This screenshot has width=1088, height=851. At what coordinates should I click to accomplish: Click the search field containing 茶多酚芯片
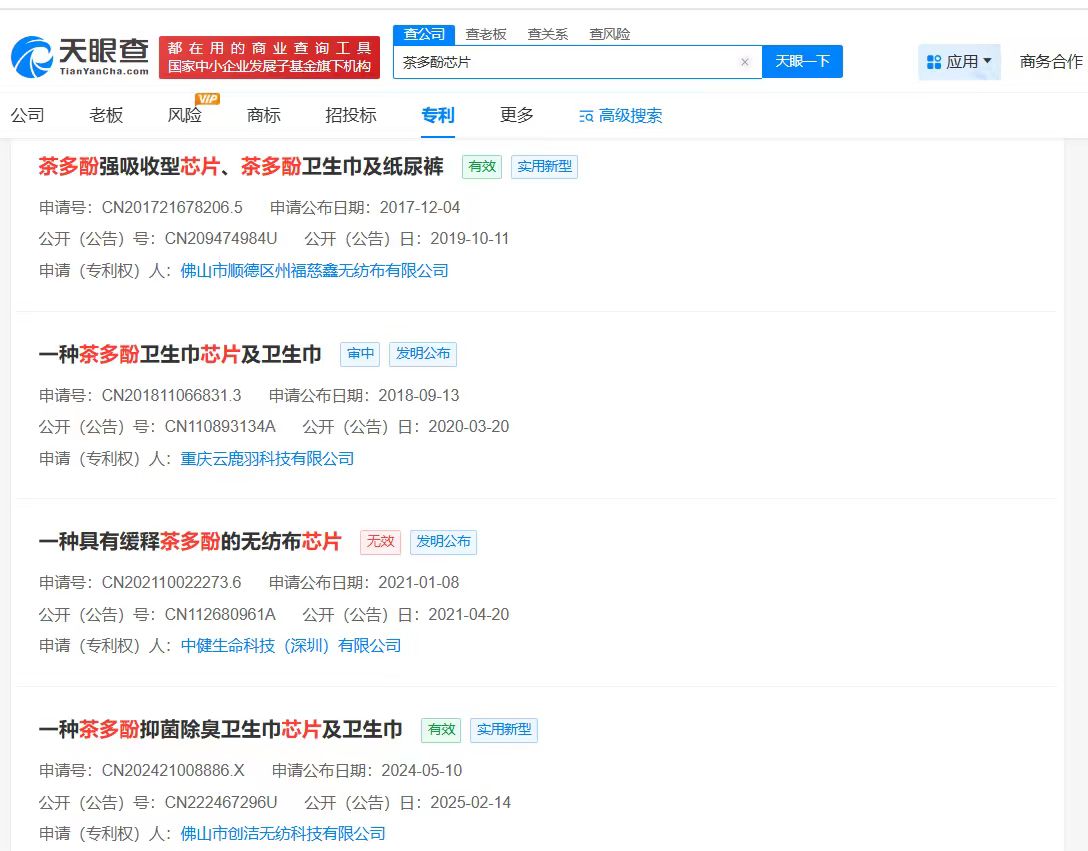point(577,62)
